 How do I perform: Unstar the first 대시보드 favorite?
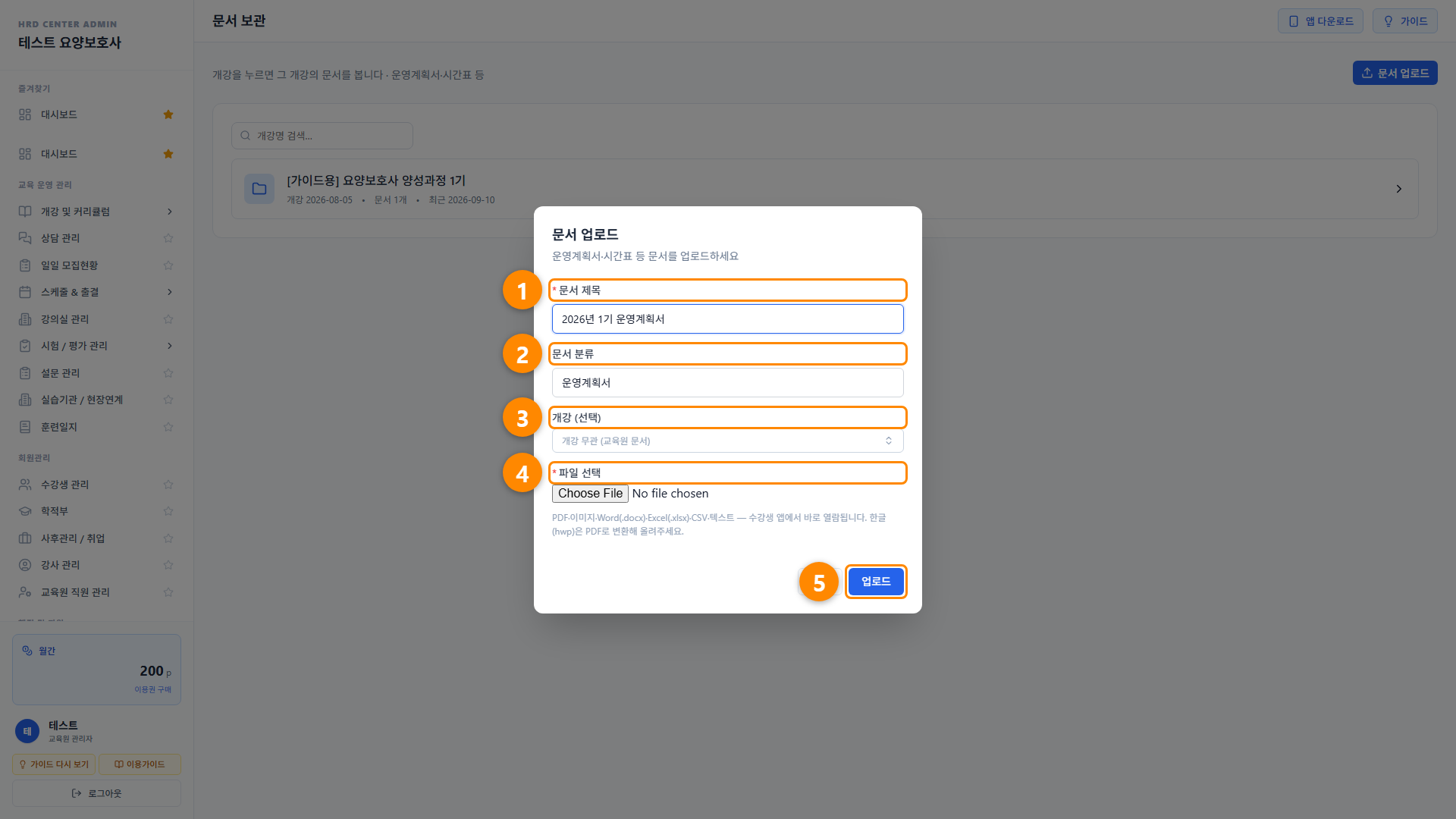tap(168, 115)
